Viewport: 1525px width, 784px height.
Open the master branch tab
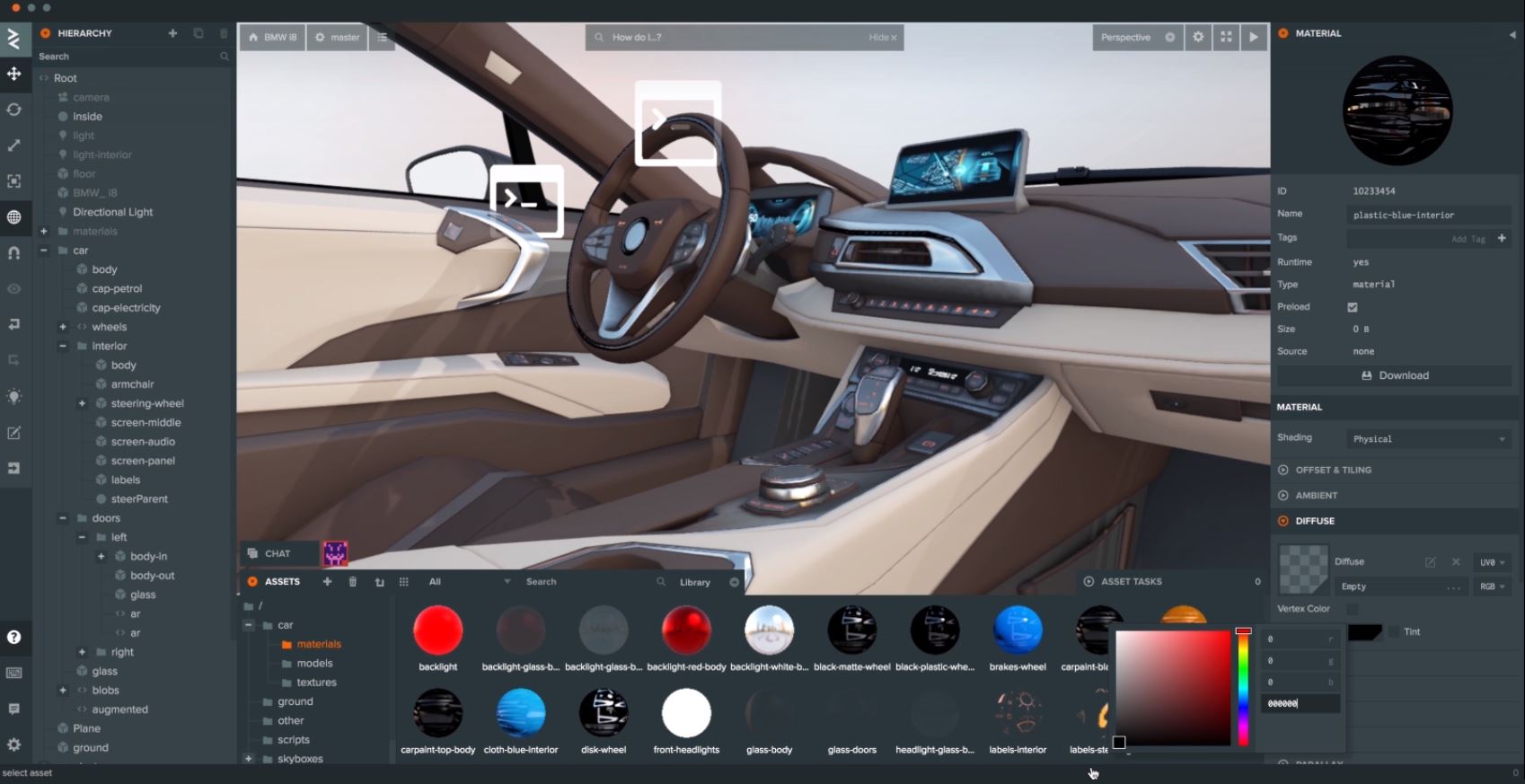click(x=338, y=37)
